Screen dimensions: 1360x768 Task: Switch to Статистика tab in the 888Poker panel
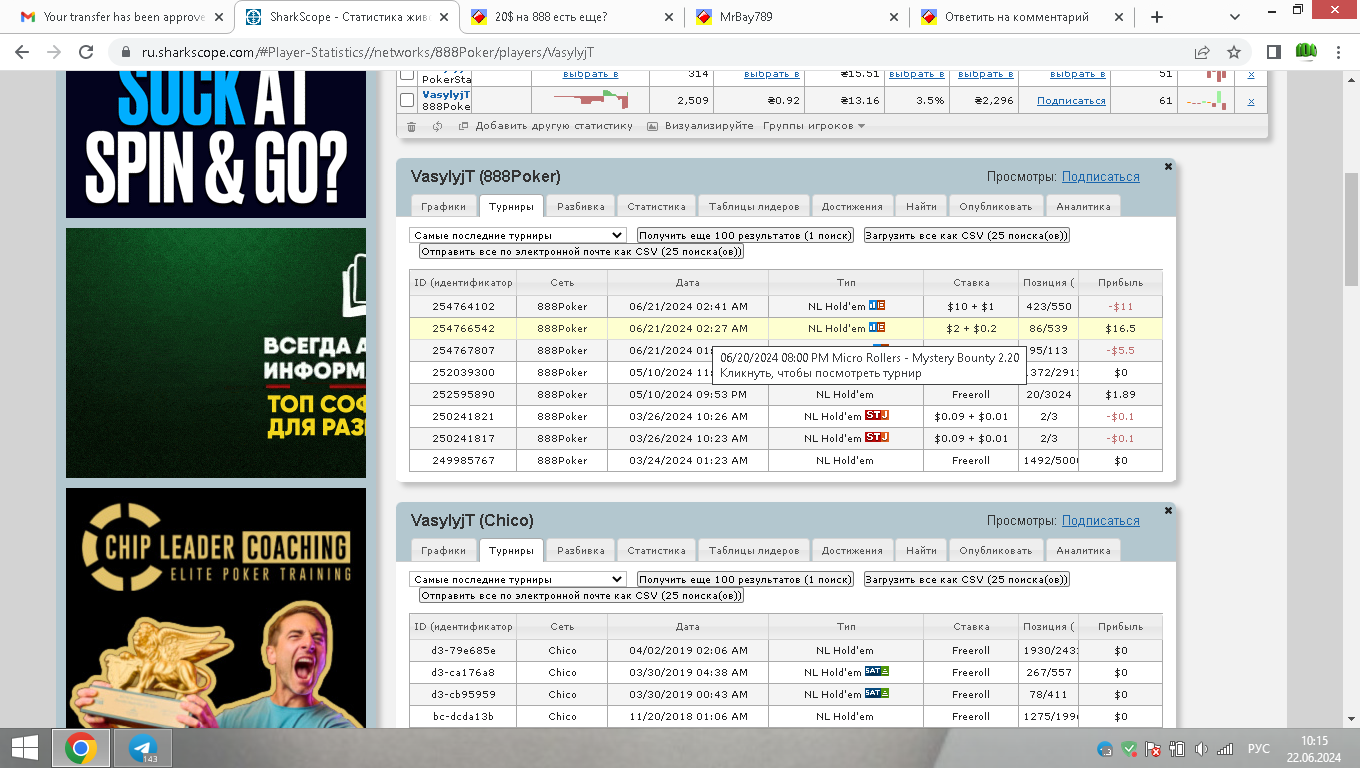point(656,206)
